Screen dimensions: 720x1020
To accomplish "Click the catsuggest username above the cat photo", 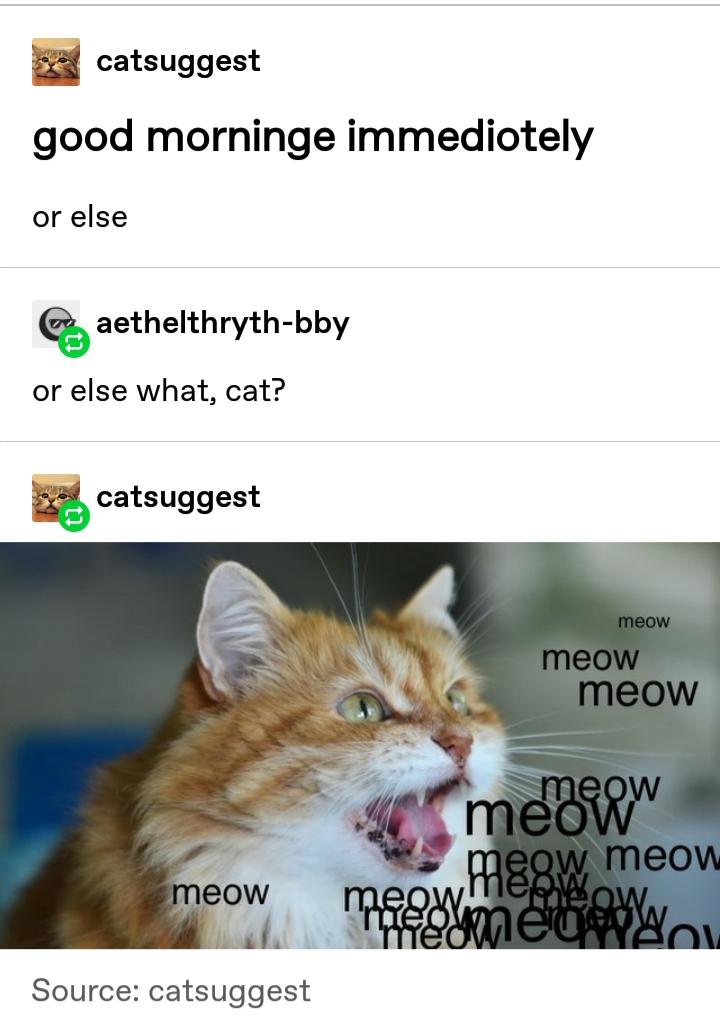I will pos(178,497).
